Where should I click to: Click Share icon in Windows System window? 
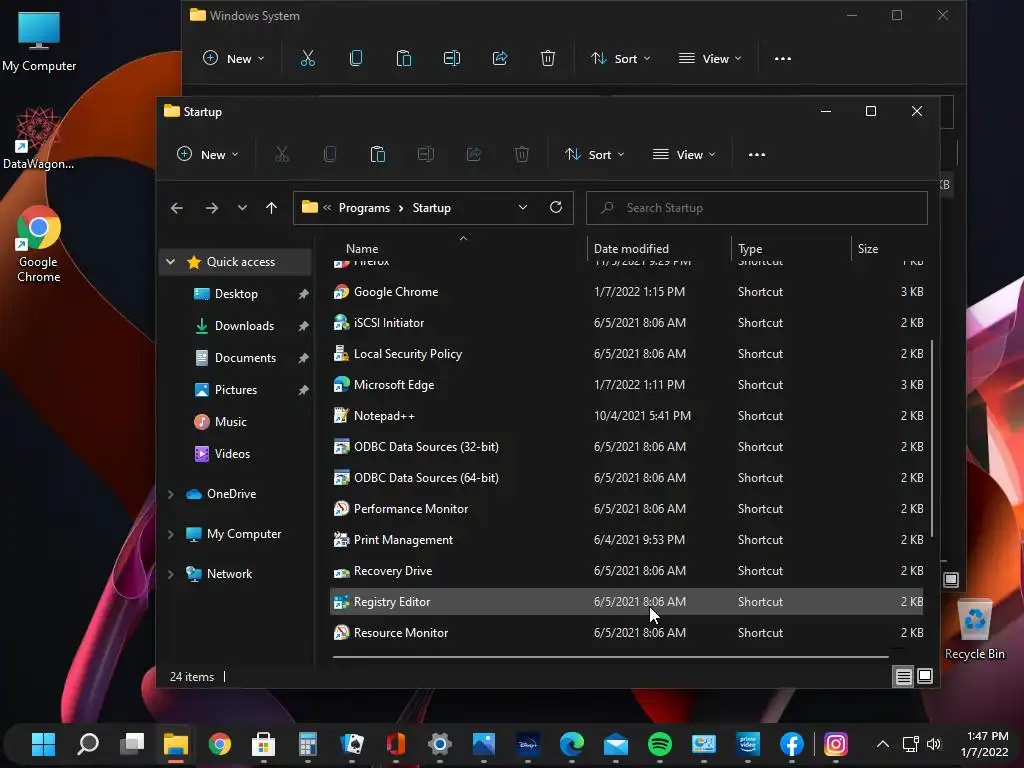[500, 59]
